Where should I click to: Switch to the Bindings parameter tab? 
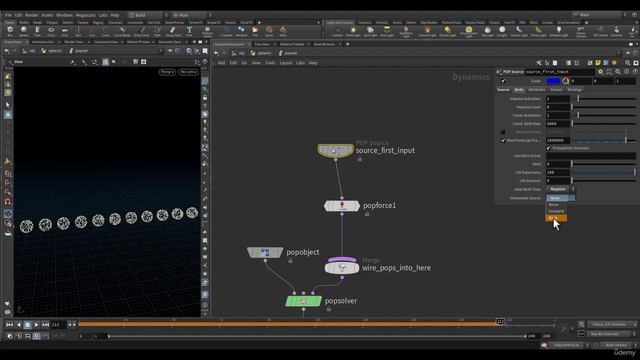[x=574, y=90]
